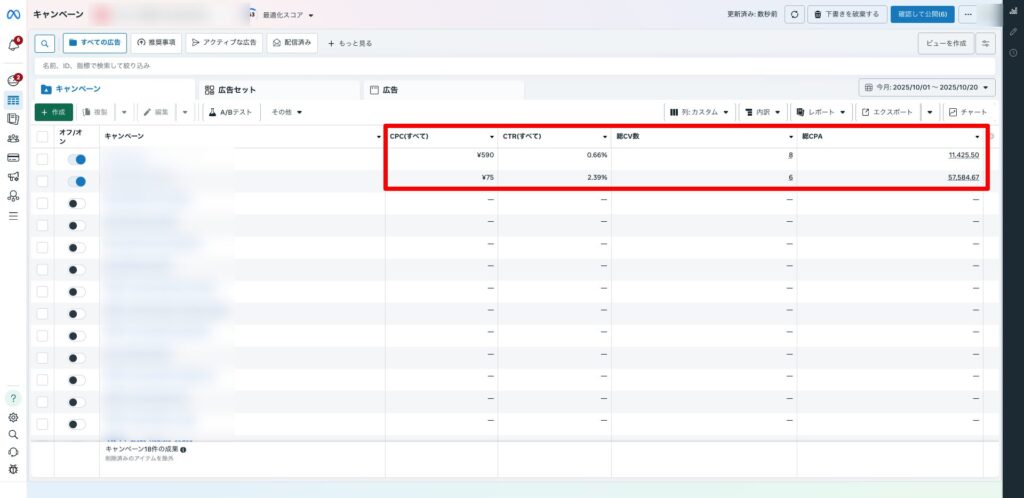Viewport: 1024px width, 498px height.
Task: Open the audiences people icon in sidebar
Action: pos(13,138)
